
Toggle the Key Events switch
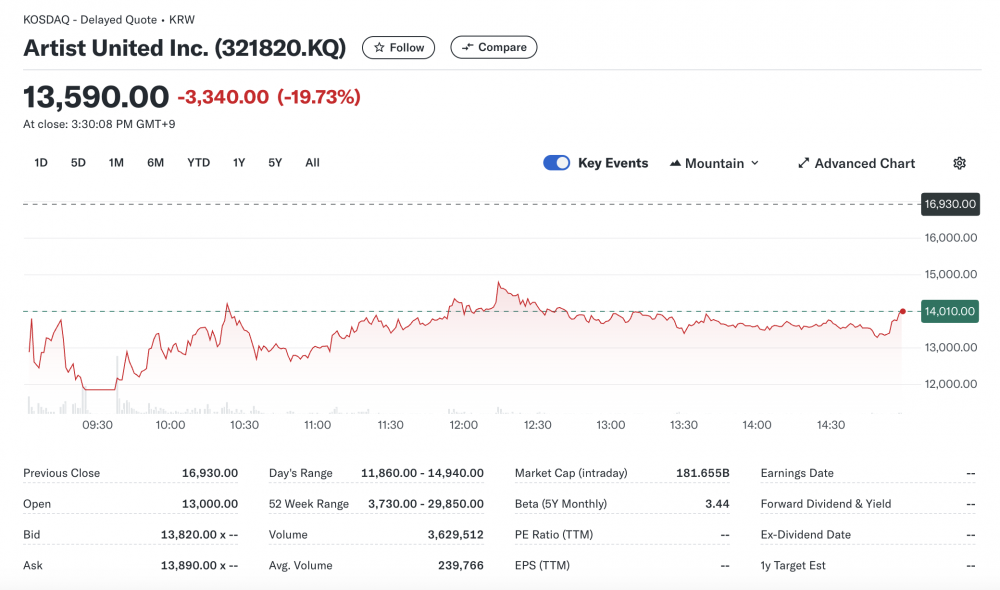(556, 163)
